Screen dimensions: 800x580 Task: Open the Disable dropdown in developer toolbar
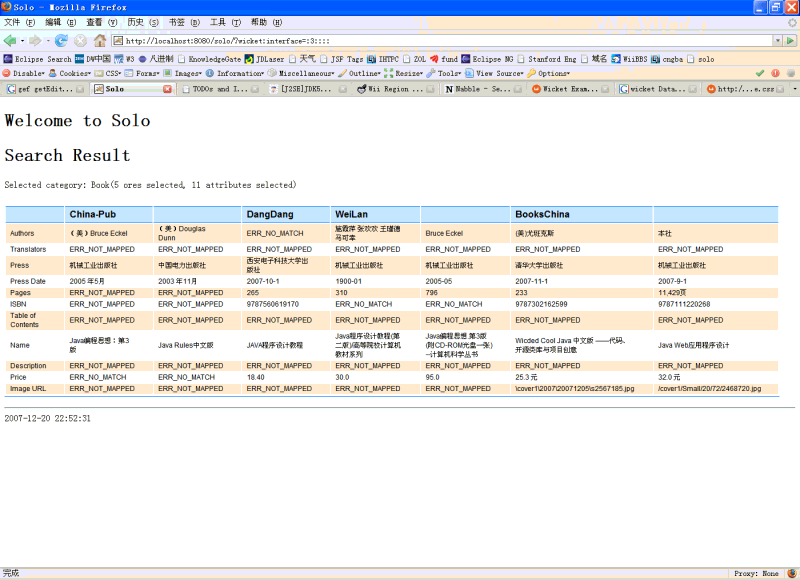point(24,73)
